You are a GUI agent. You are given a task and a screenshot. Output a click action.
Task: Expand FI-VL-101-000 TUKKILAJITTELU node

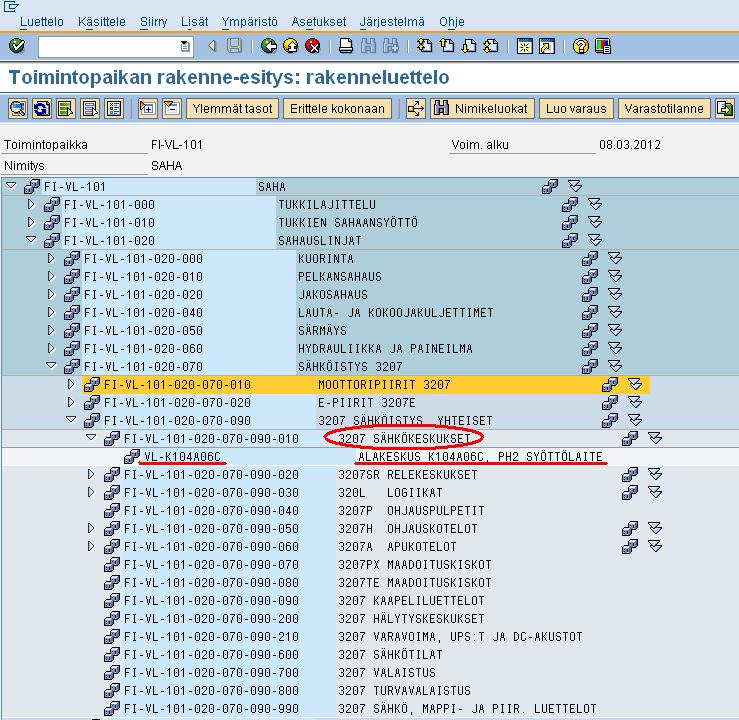pos(31,205)
